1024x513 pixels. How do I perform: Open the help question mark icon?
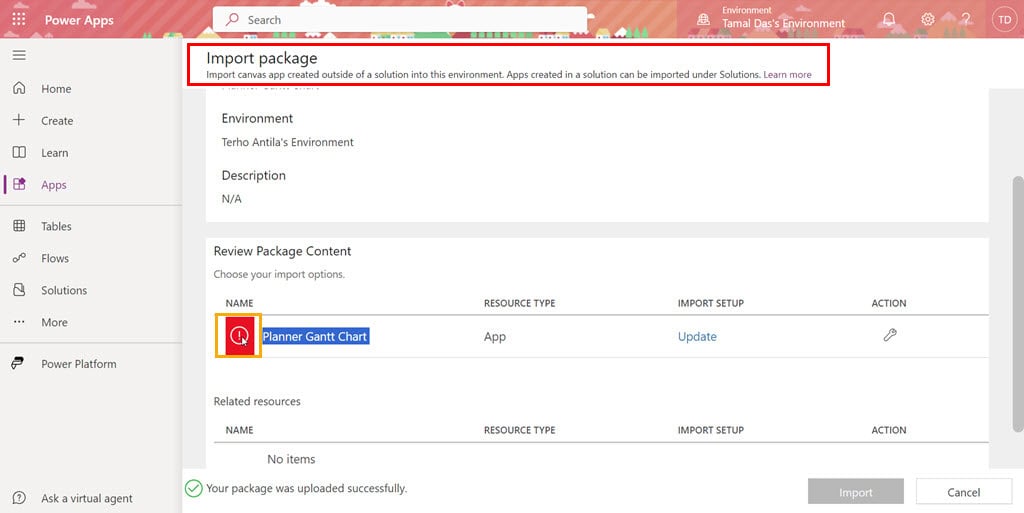pos(965,20)
